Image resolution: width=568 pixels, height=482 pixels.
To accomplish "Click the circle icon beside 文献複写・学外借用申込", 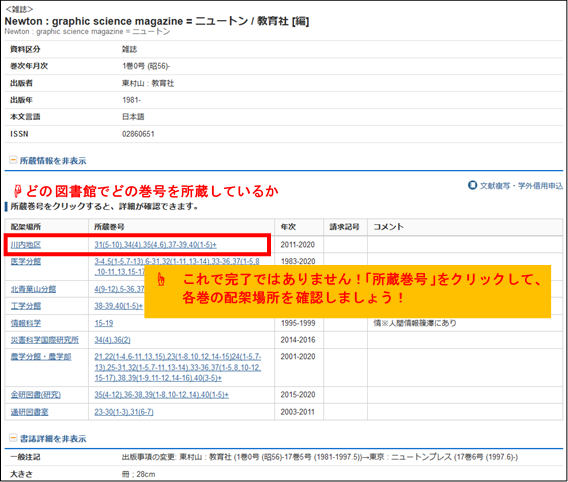I will pyautogui.click(x=472, y=185).
